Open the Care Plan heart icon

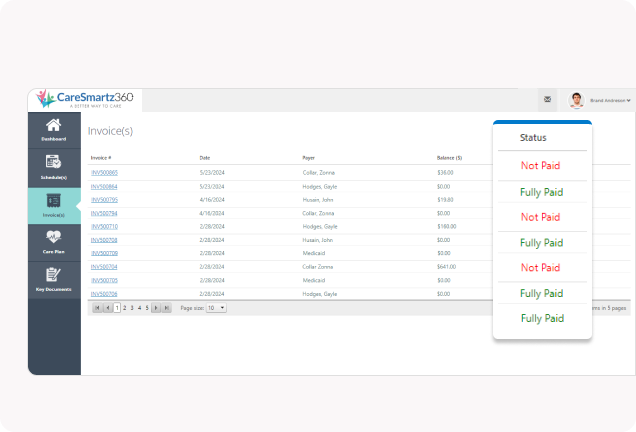point(54,237)
